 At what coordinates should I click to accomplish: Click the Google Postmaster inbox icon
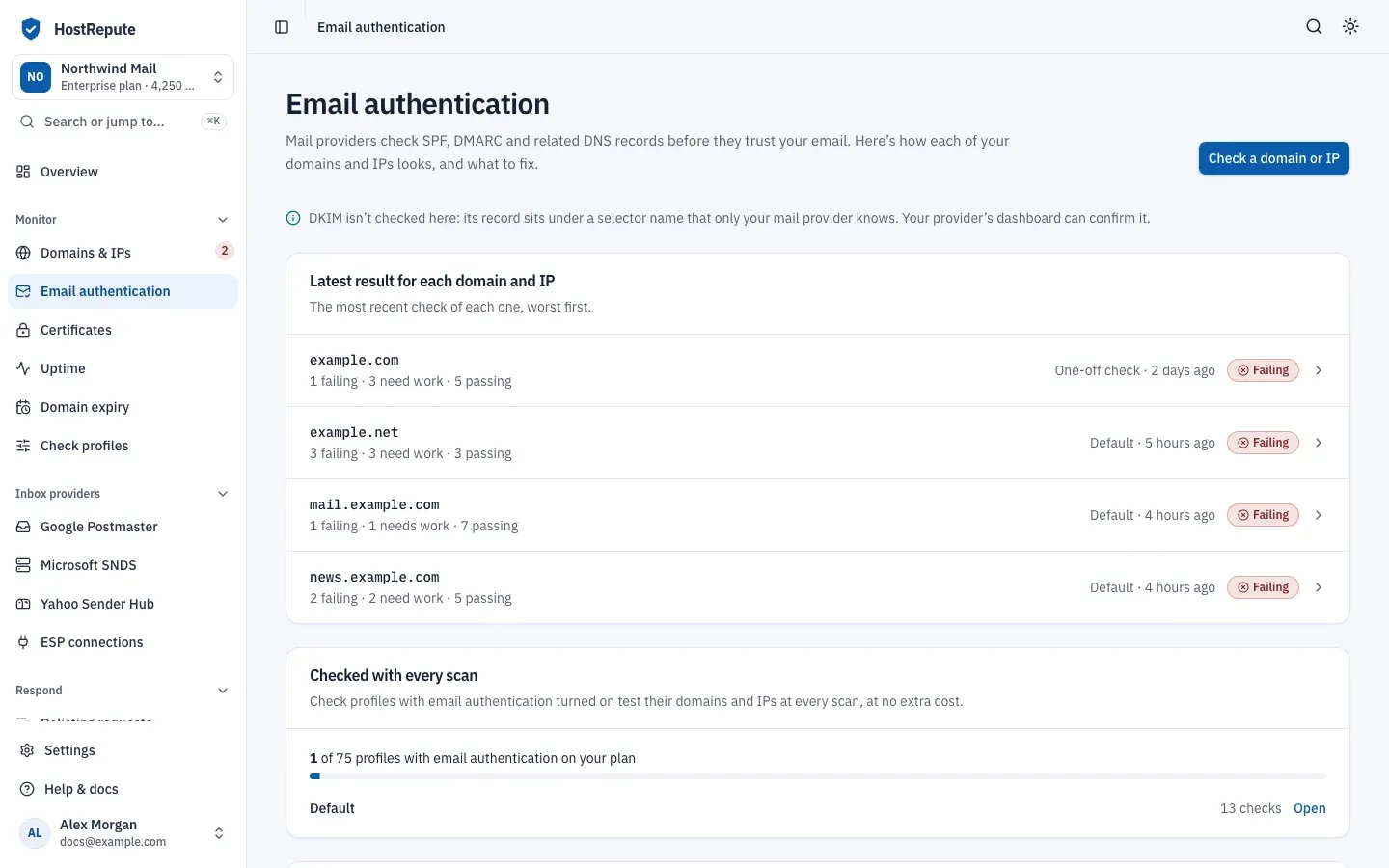tap(23, 527)
